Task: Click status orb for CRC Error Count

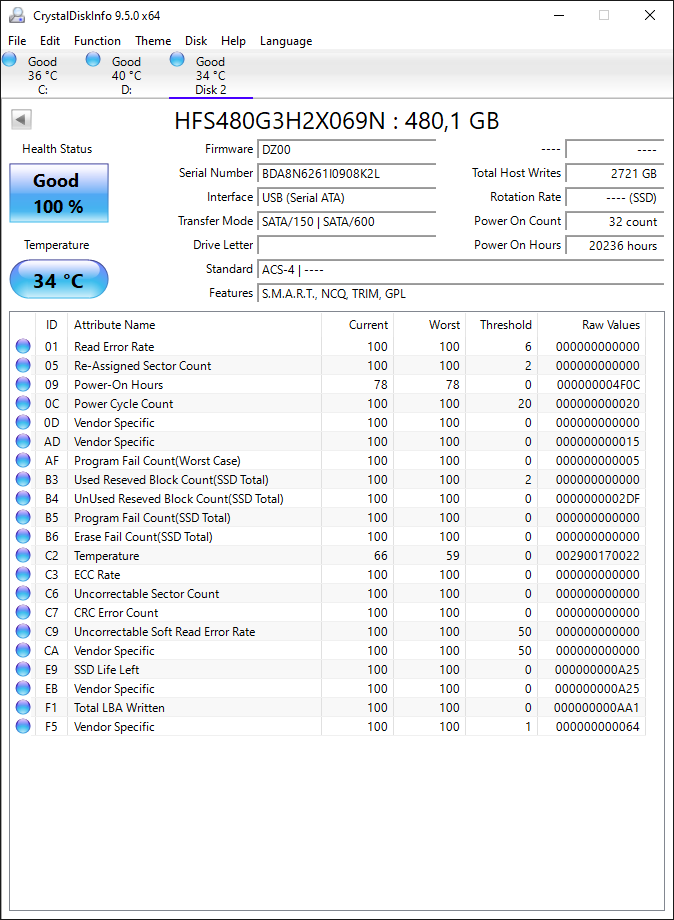Action: [23, 613]
